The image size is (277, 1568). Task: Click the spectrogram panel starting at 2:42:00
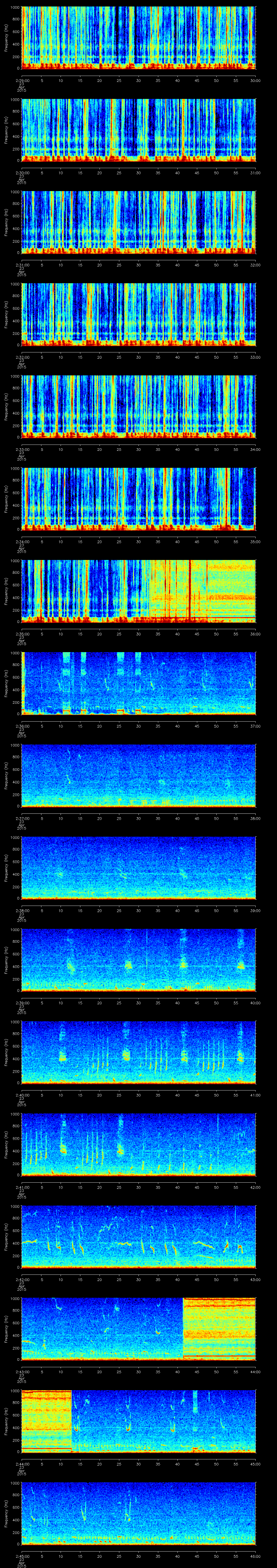tap(139, 1237)
